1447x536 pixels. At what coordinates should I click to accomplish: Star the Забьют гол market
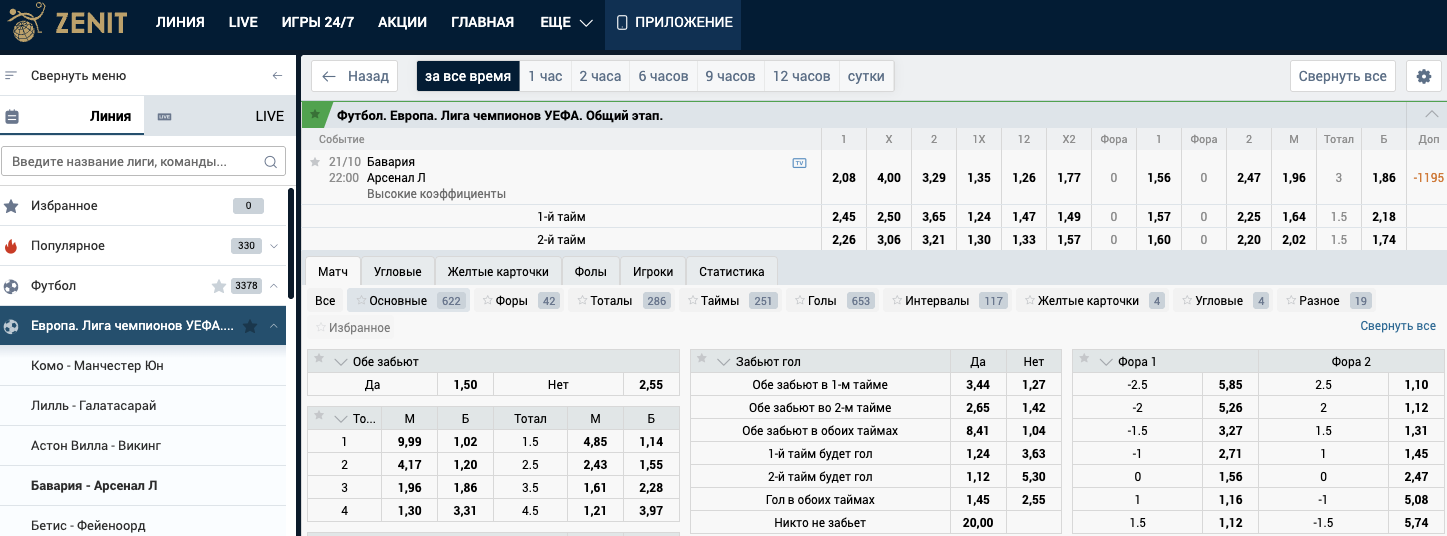pyautogui.click(x=702, y=357)
